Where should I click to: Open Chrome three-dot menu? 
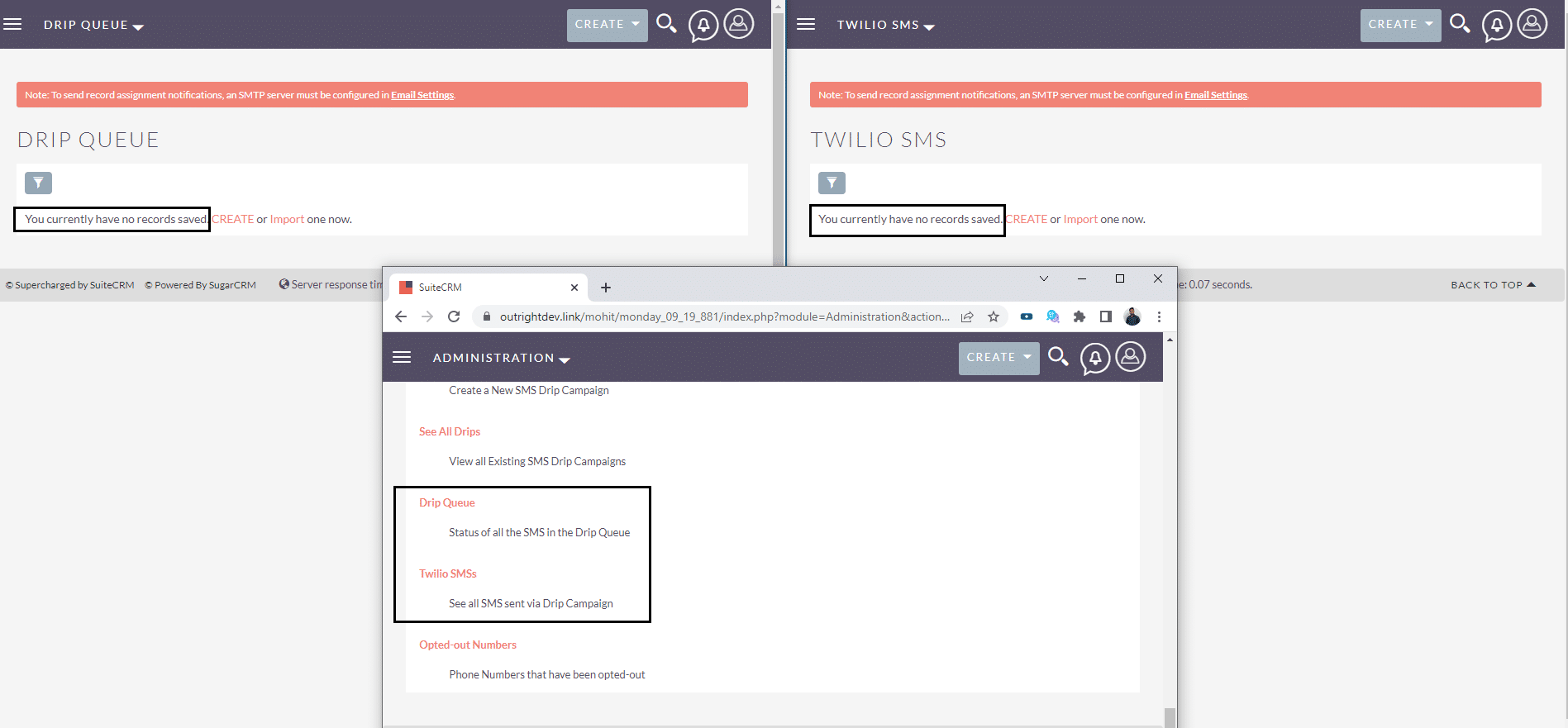[x=1159, y=316]
